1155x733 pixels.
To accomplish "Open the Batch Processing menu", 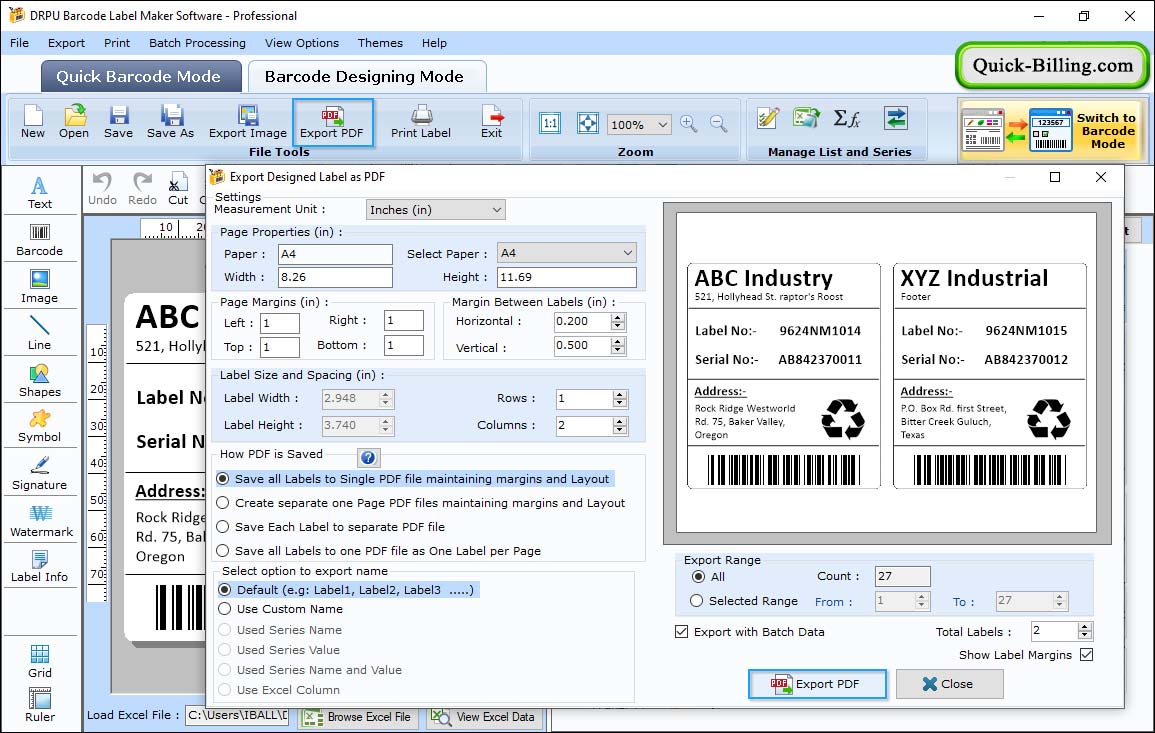I will tap(197, 43).
